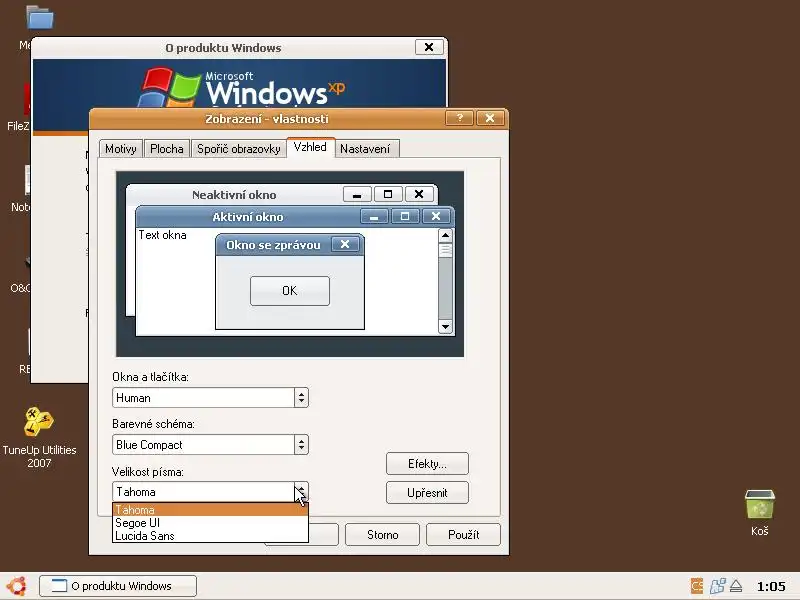Viewport: 800px width, 600px height.
Task: Switch to the Plocha tab
Action: coord(167,149)
